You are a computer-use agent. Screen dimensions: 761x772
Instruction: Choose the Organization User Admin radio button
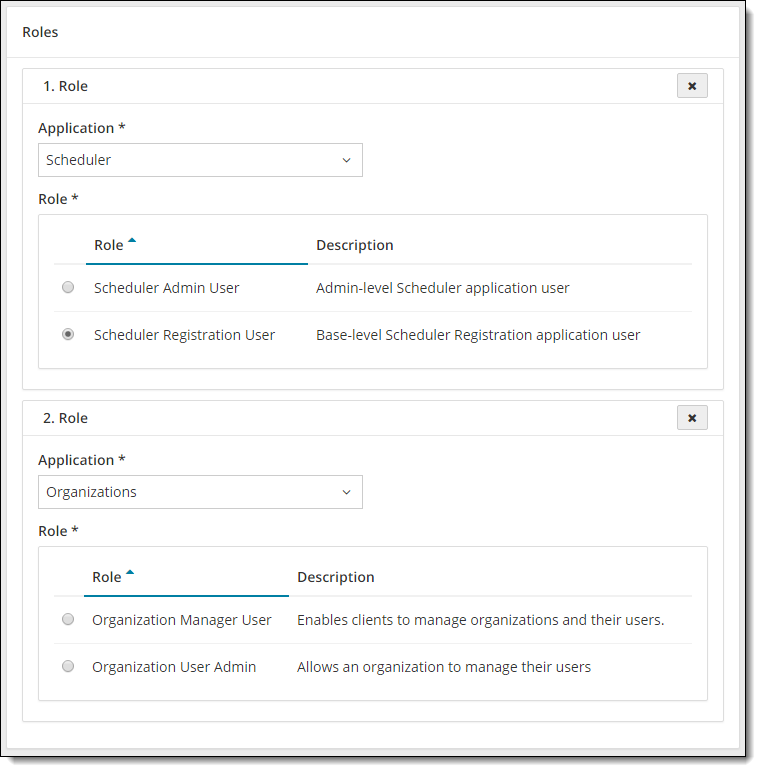68,666
